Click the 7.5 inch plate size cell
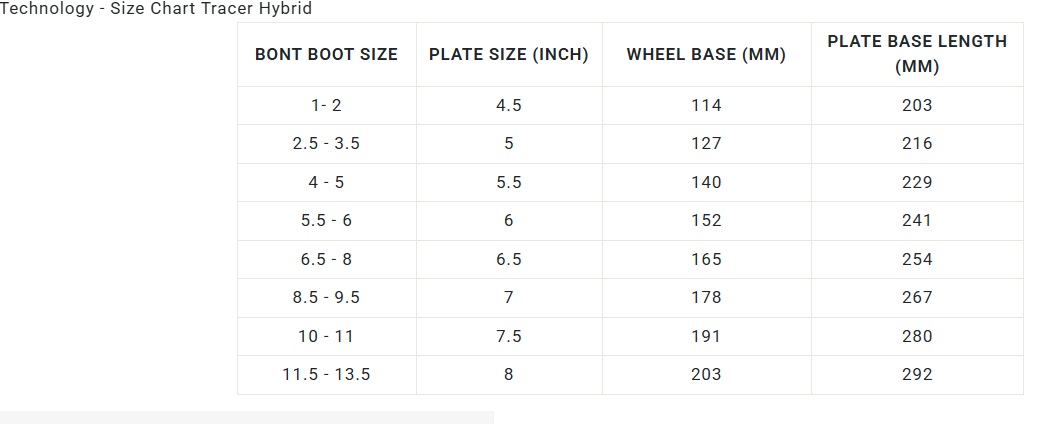This screenshot has width=1039, height=436. 508,336
